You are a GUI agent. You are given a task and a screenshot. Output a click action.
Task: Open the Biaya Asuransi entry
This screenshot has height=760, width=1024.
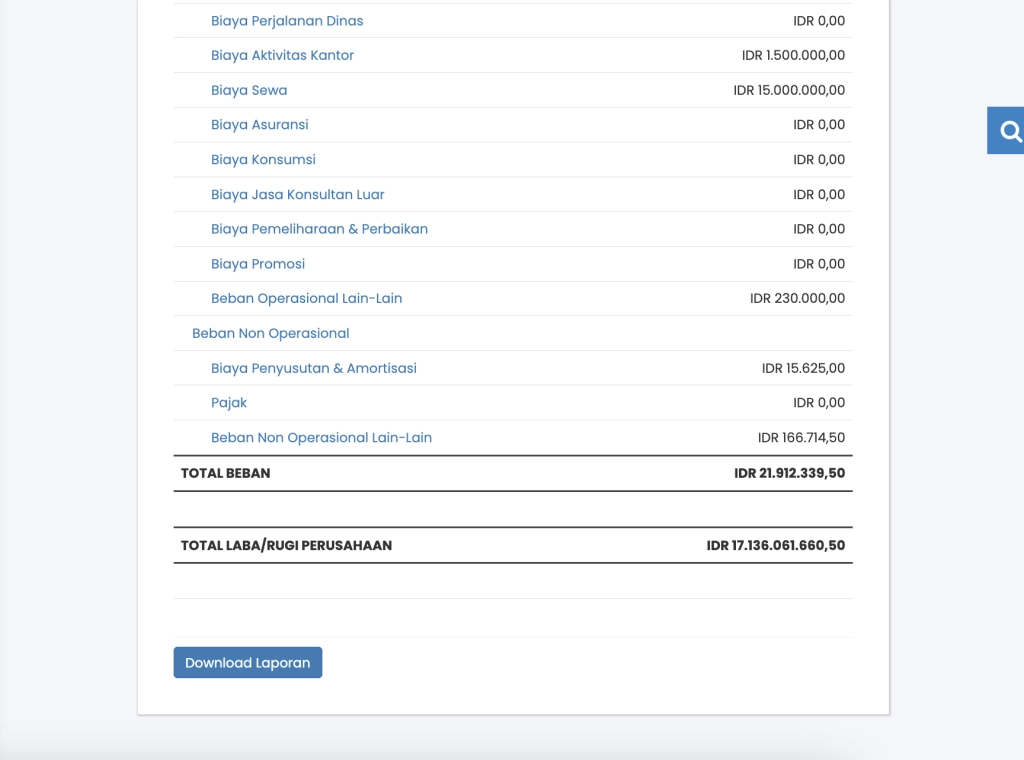pyautogui.click(x=259, y=125)
